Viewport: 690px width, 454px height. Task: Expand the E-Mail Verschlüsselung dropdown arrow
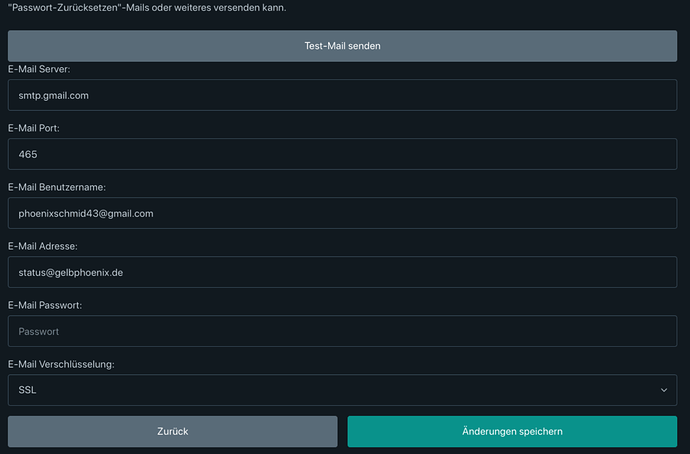tap(664, 390)
